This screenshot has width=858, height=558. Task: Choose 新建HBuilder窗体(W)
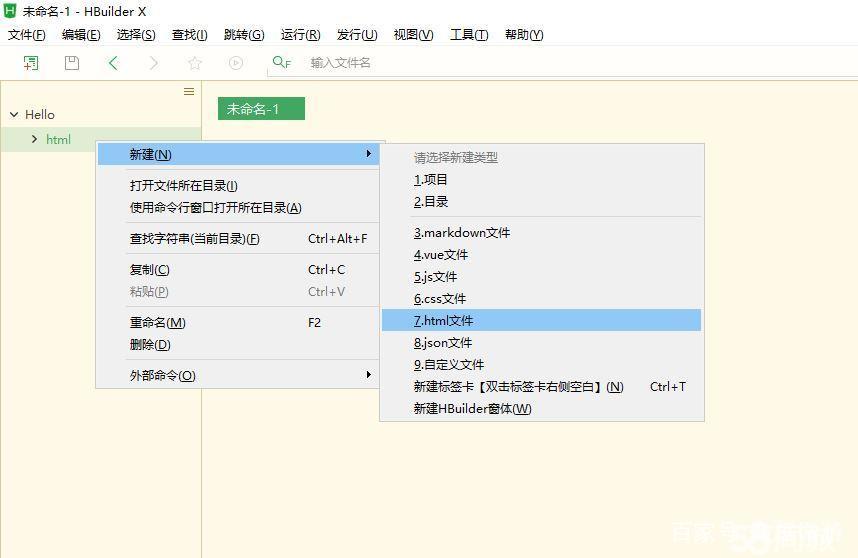click(x=541, y=408)
